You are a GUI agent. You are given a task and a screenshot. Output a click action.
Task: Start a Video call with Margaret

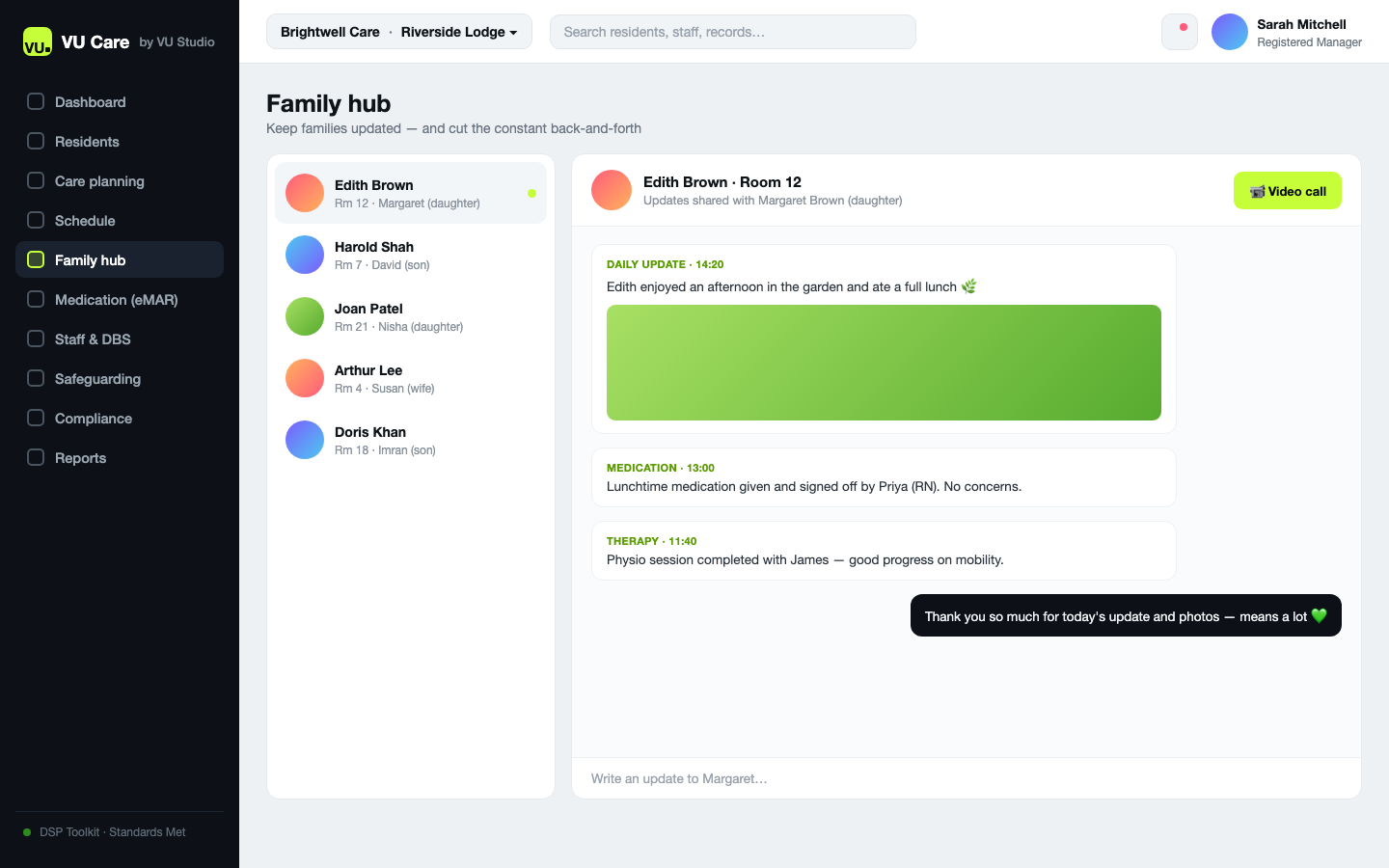[1288, 191]
